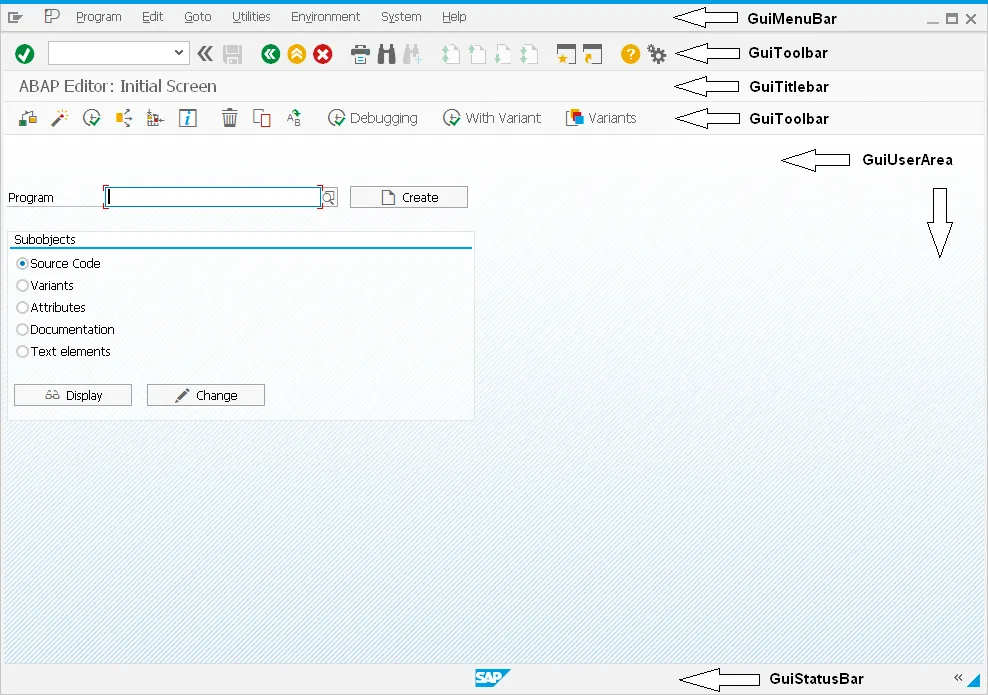Choose the Text elements radio option
This screenshot has width=988, height=695.
(23, 352)
